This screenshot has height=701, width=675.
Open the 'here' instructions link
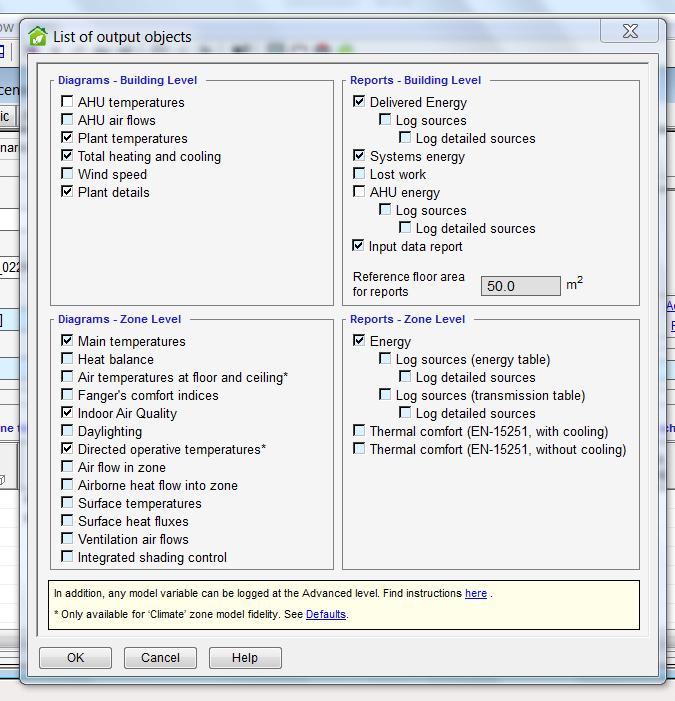(x=476, y=593)
